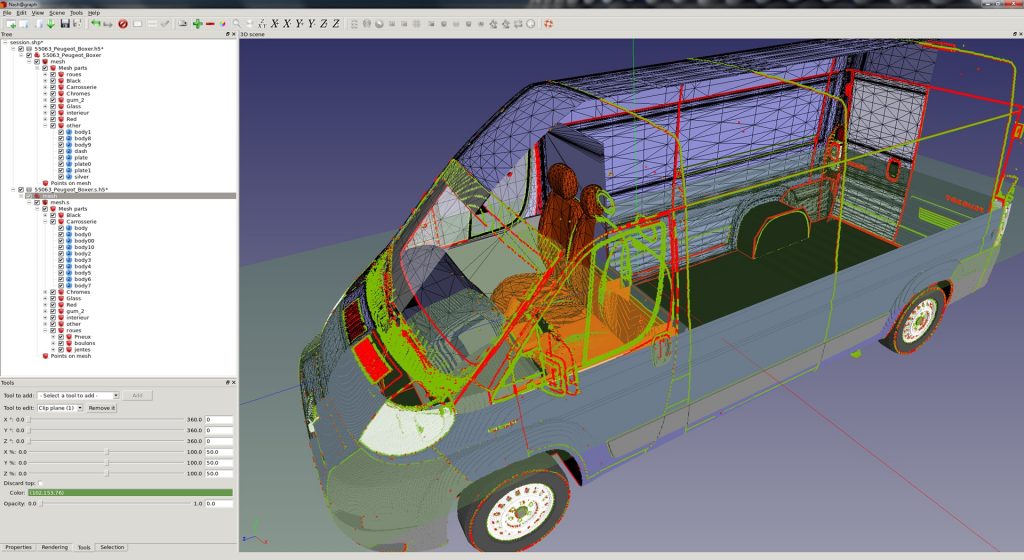The width and height of the screenshot is (1024, 560).
Task: Expand the Pneux tree node
Action: point(53,337)
